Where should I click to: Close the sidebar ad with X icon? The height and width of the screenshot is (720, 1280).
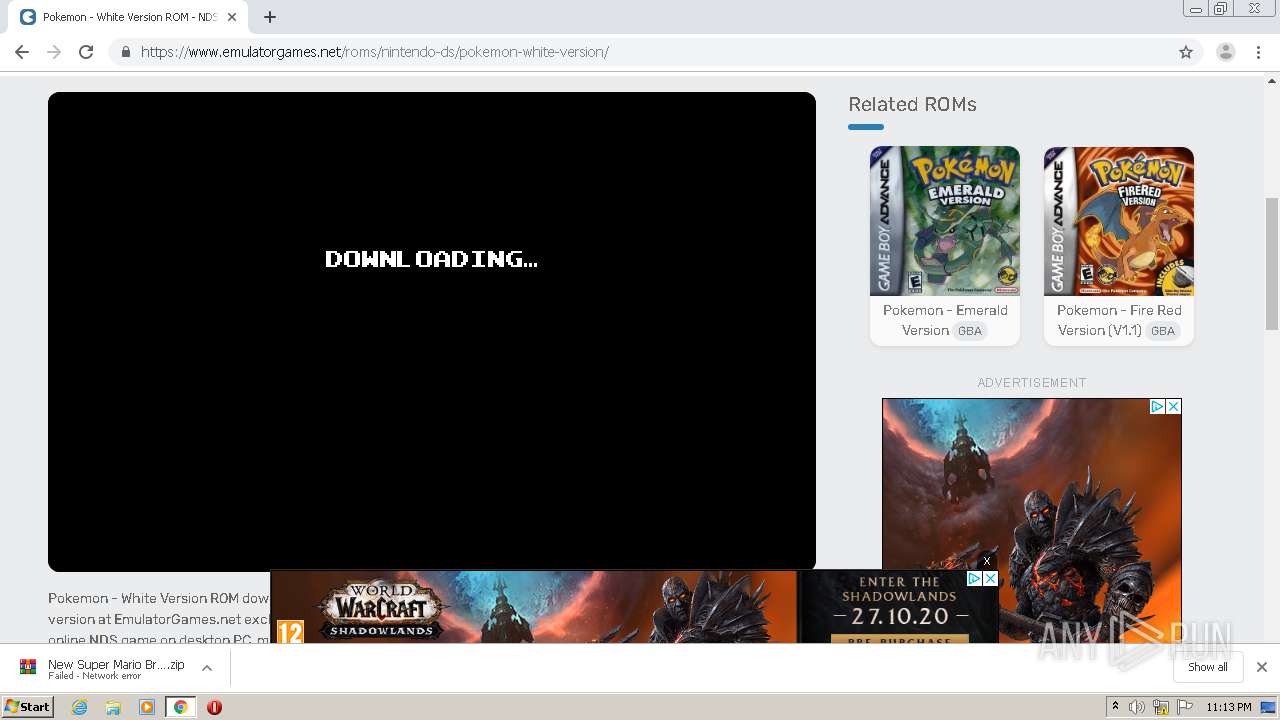(x=1174, y=406)
